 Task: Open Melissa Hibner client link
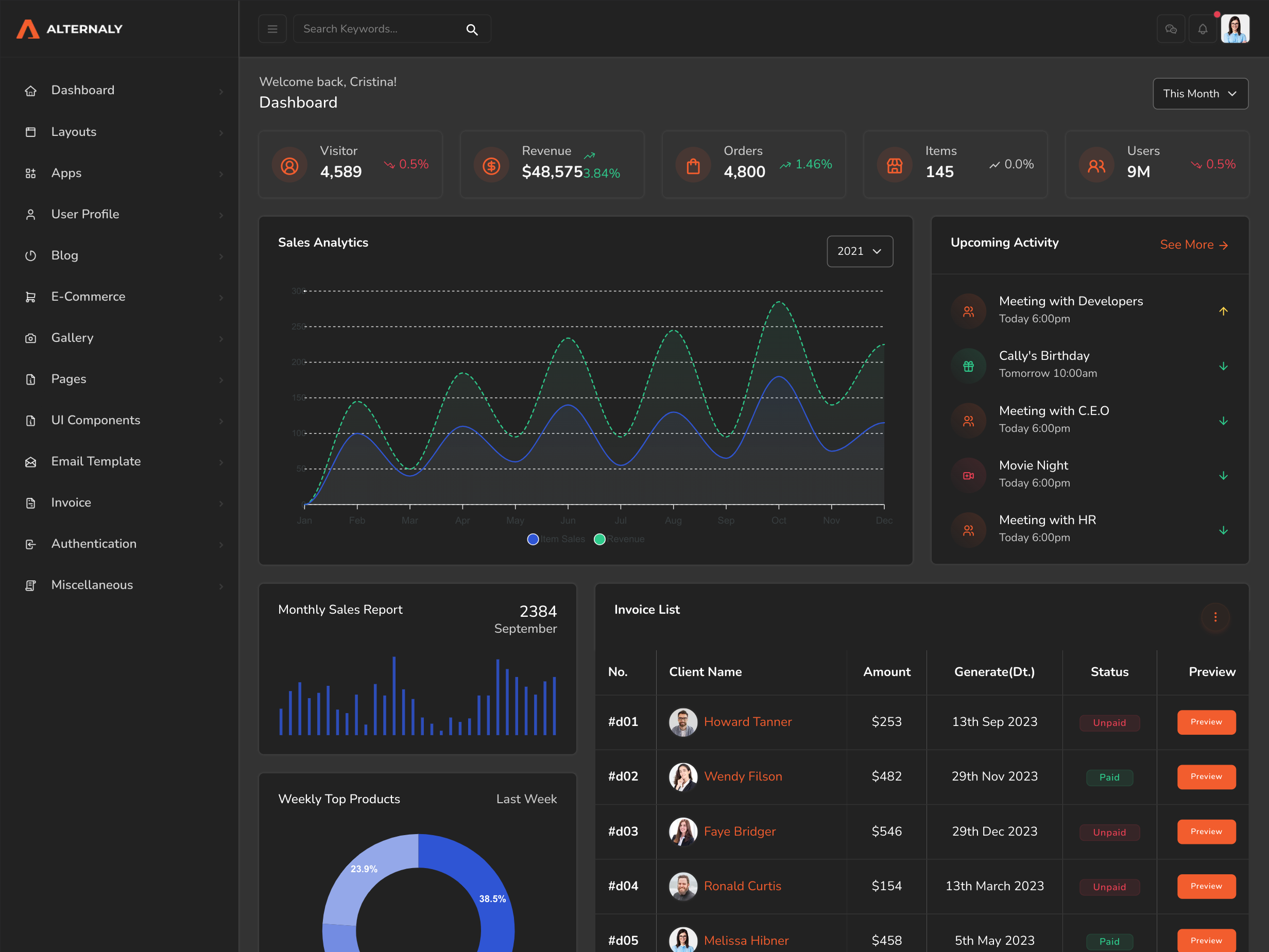(x=746, y=941)
